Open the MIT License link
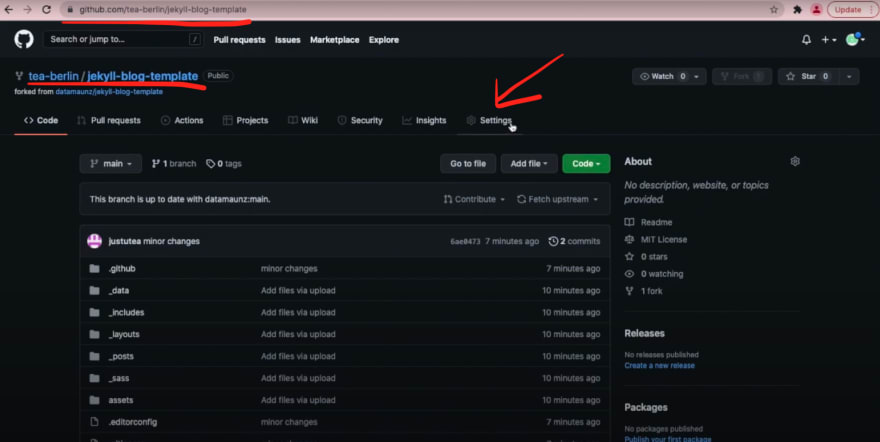 [656, 240]
